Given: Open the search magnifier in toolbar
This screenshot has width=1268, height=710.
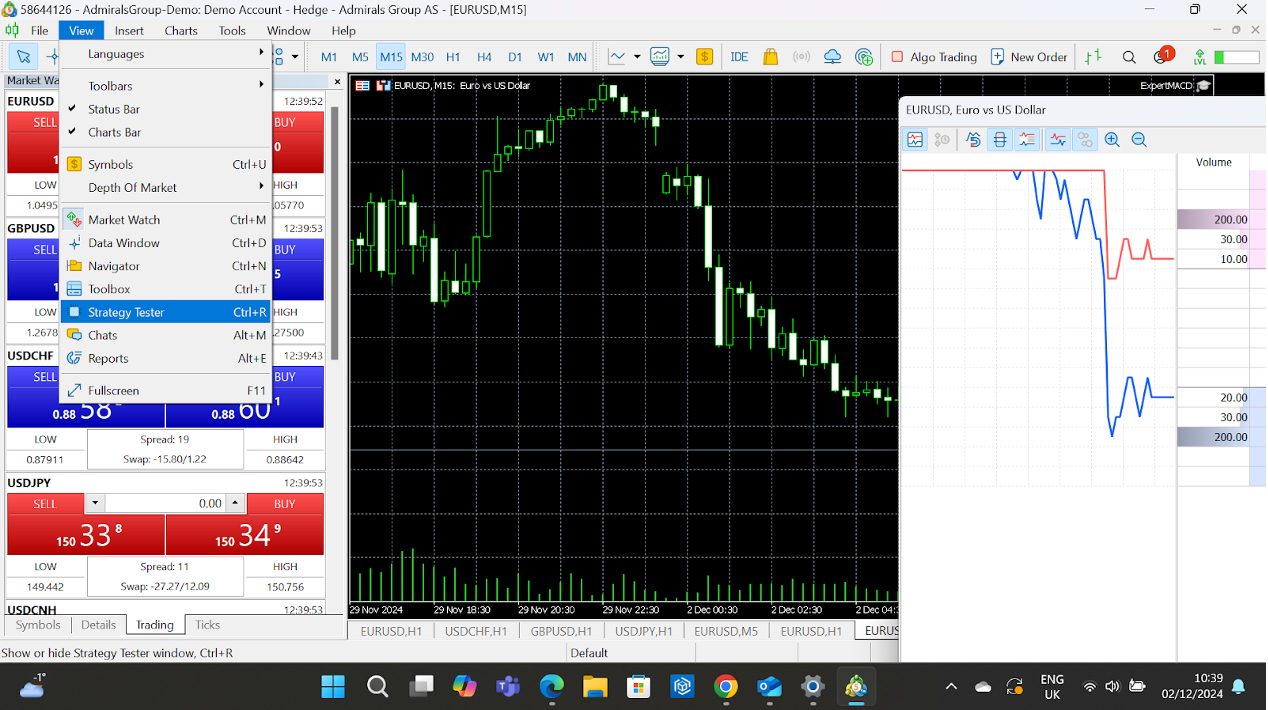Looking at the screenshot, I should [x=1129, y=57].
